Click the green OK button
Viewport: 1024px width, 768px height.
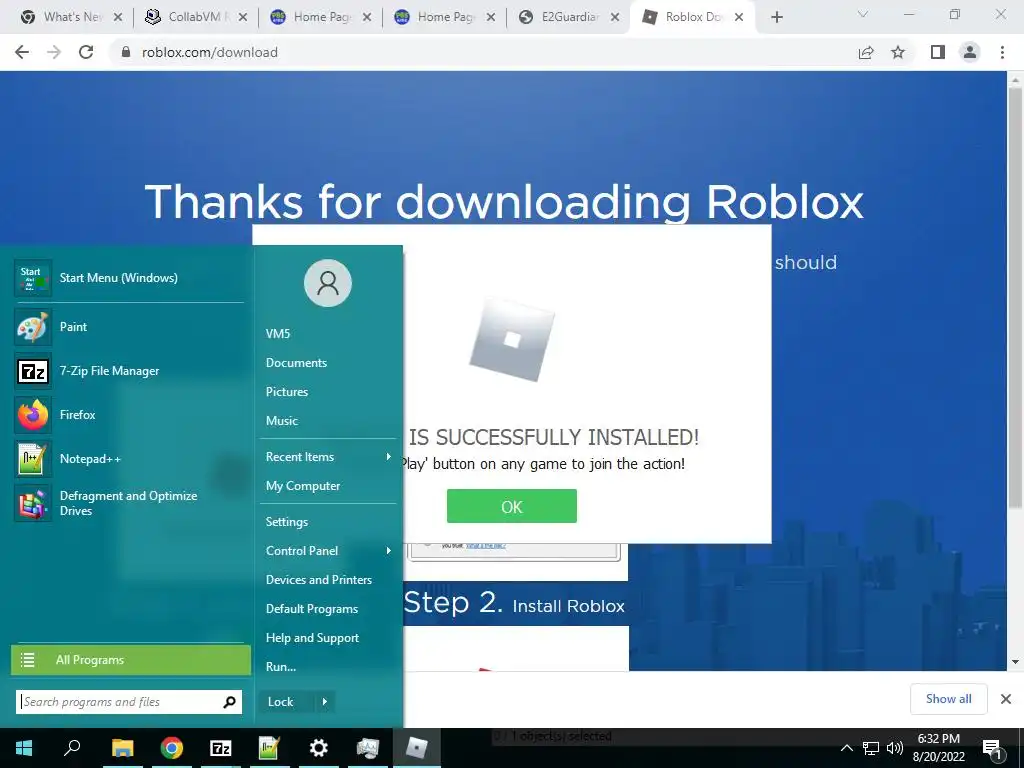tap(511, 506)
